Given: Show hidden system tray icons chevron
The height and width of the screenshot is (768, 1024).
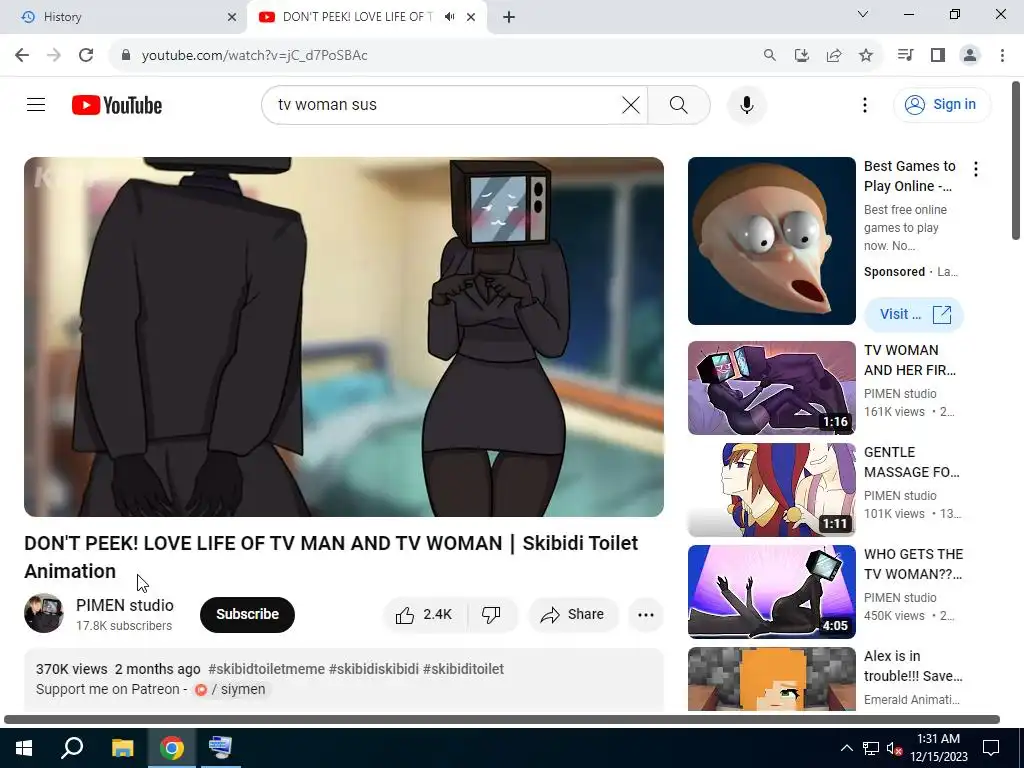Looking at the screenshot, I should point(846,748).
